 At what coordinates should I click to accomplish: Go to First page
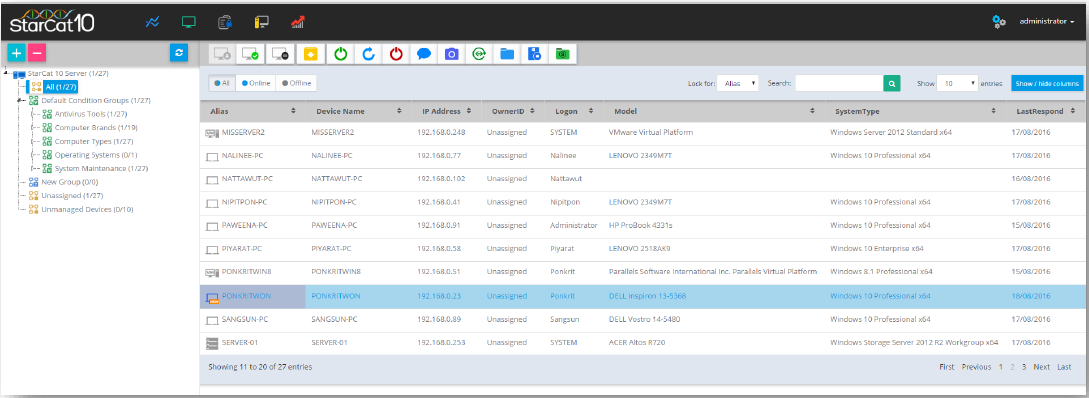tap(947, 367)
